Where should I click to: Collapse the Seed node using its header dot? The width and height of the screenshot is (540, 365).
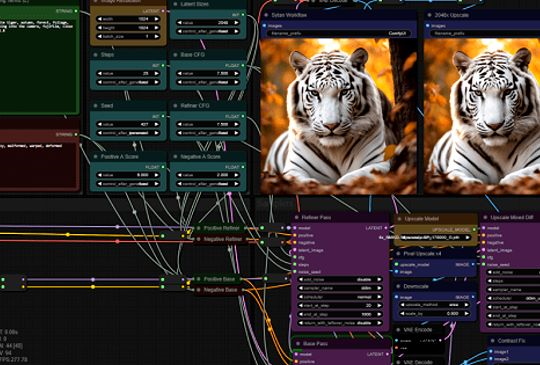point(95,106)
